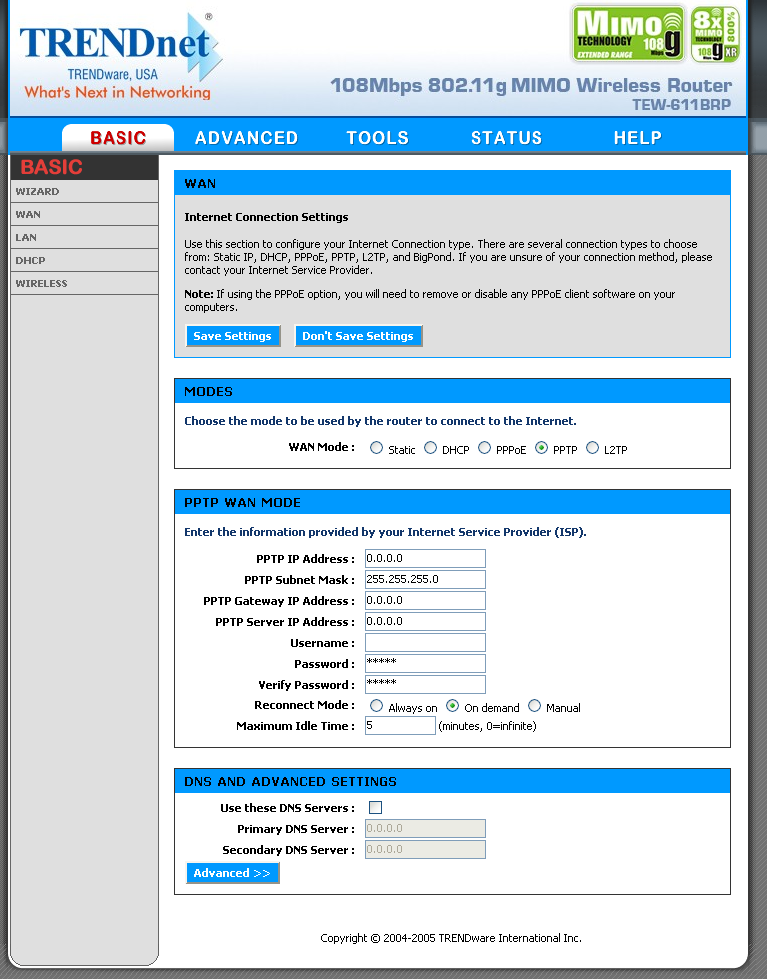Click the Password input field
Screen dimensions: 767x979
pos(425,663)
